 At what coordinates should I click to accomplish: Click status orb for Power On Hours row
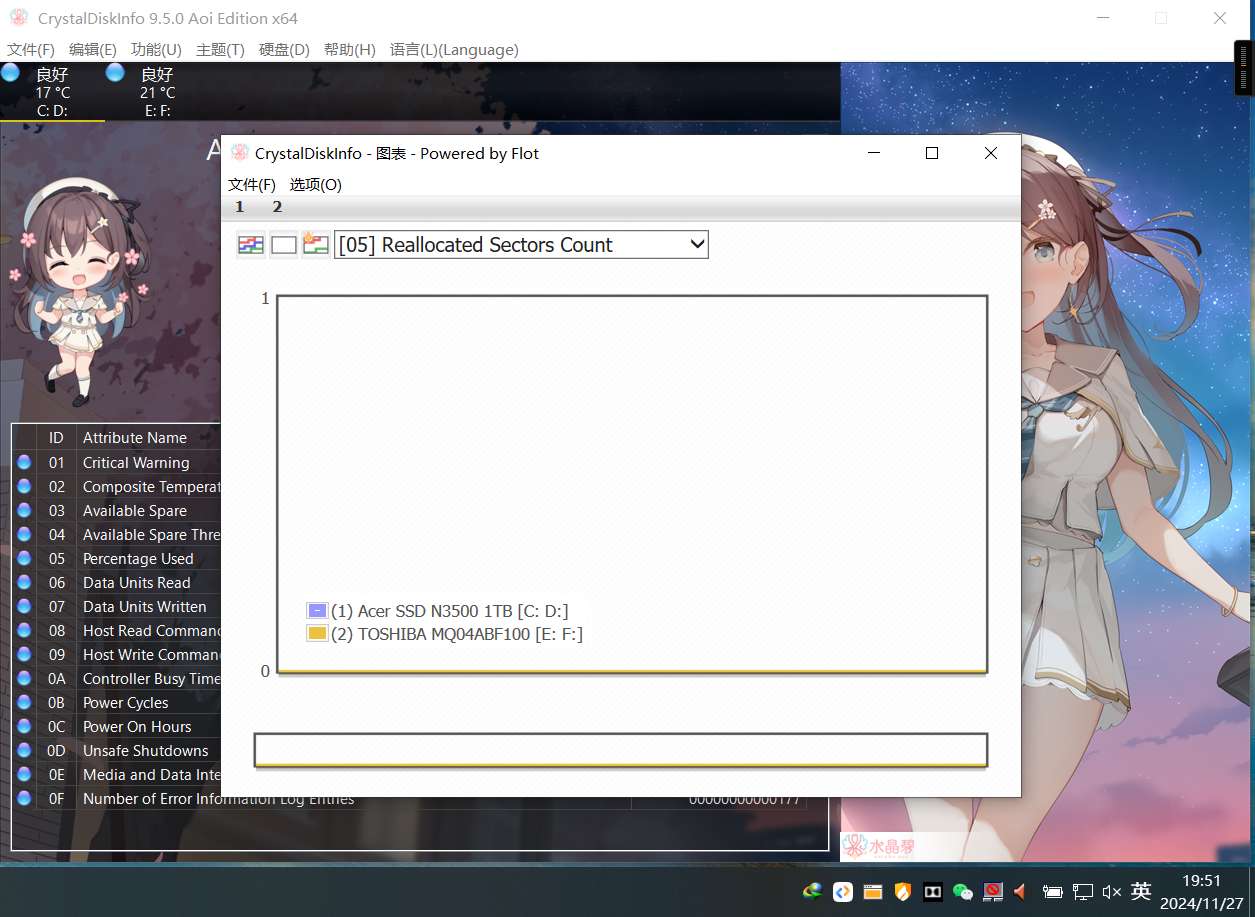coord(24,726)
